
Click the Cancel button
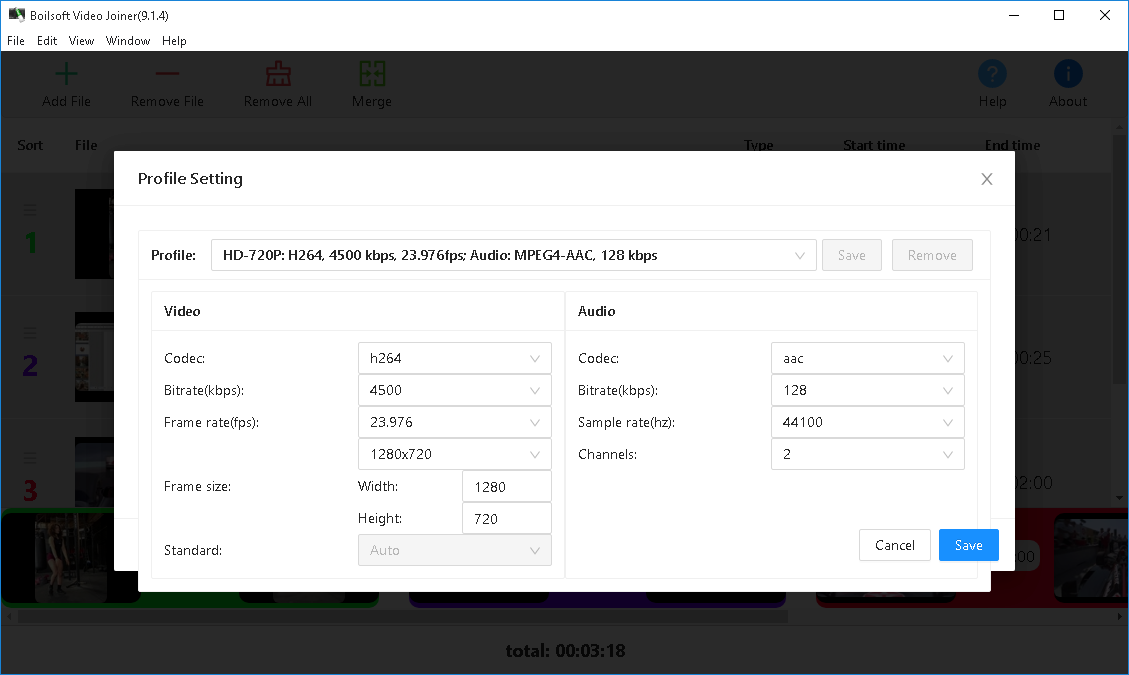[x=894, y=545]
